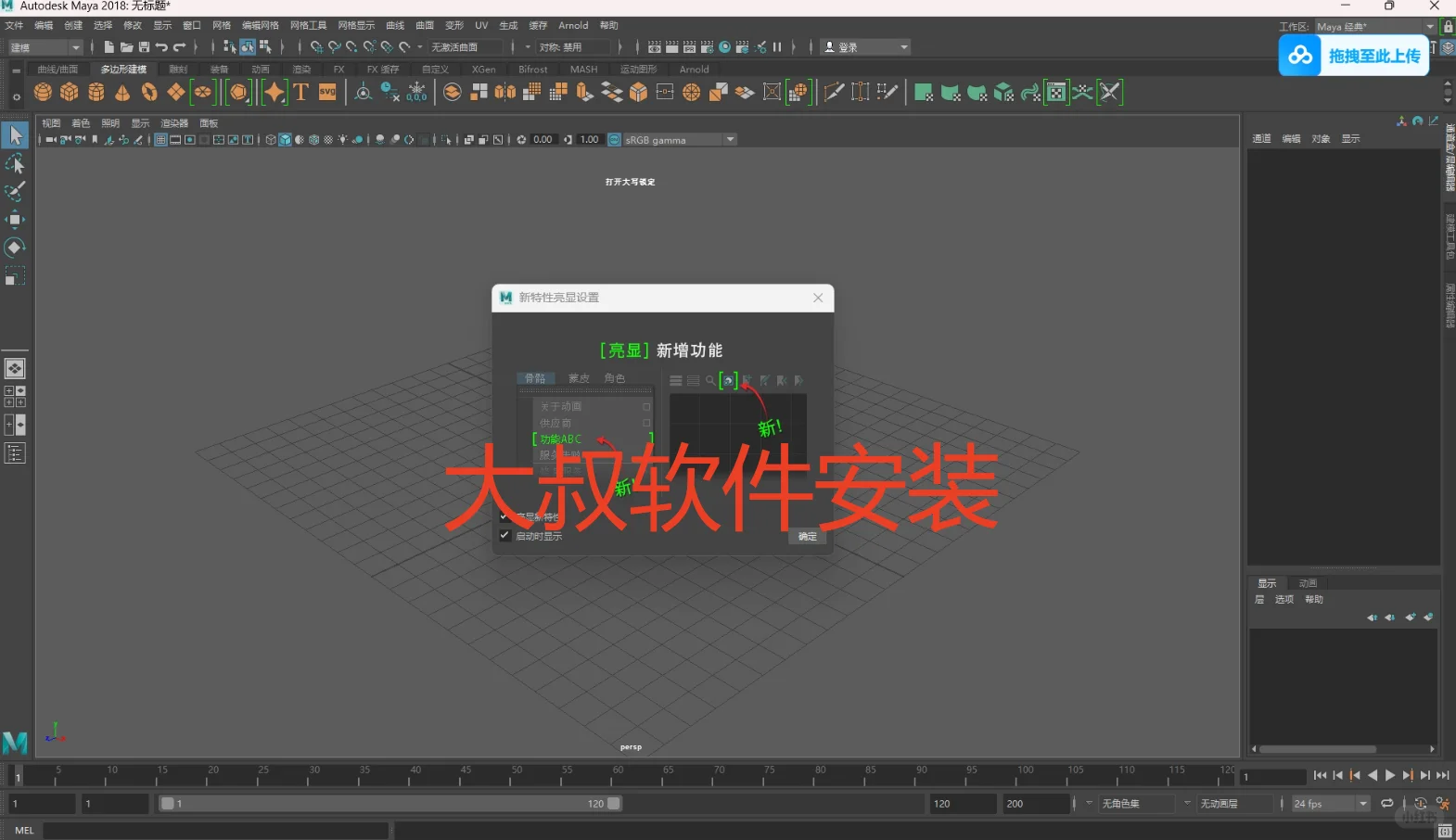Select the Rotate tool in the toolbox
1456x840 pixels.
15,248
